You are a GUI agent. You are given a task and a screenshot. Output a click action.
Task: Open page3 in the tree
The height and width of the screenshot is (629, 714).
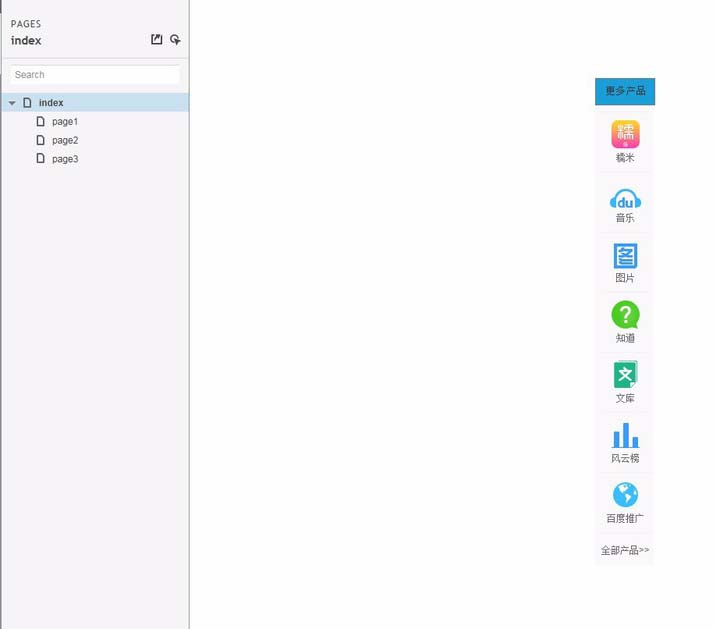point(65,159)
